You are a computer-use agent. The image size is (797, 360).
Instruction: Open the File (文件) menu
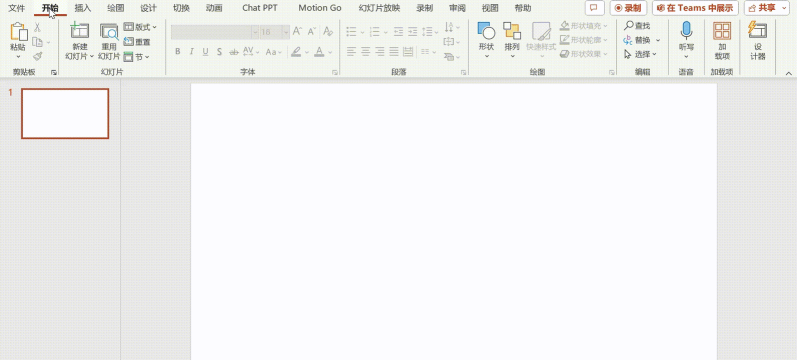point(17,8)
